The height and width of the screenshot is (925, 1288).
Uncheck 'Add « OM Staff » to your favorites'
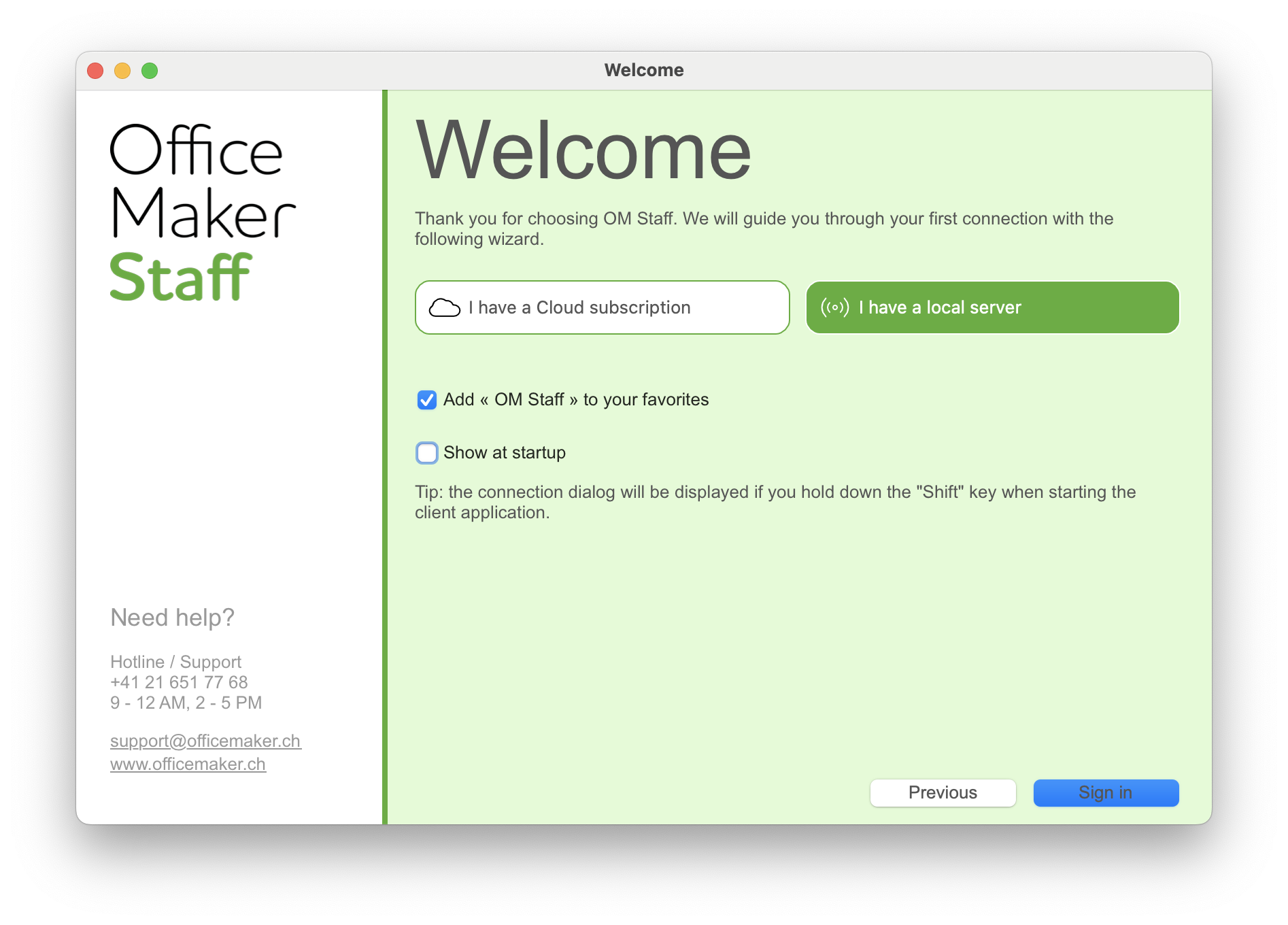[427, 400]
